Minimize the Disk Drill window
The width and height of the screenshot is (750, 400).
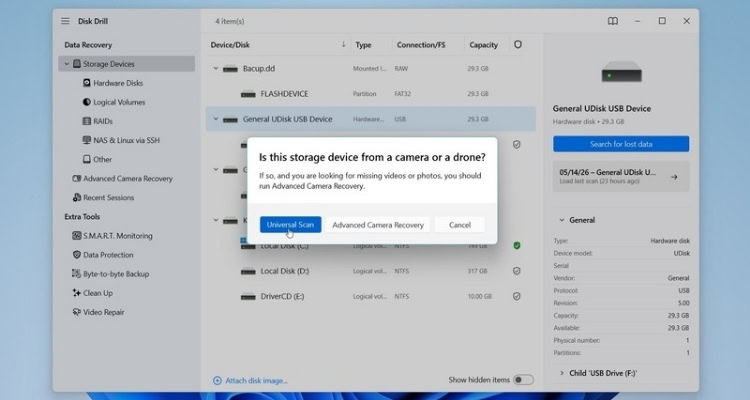coord(638,21)
